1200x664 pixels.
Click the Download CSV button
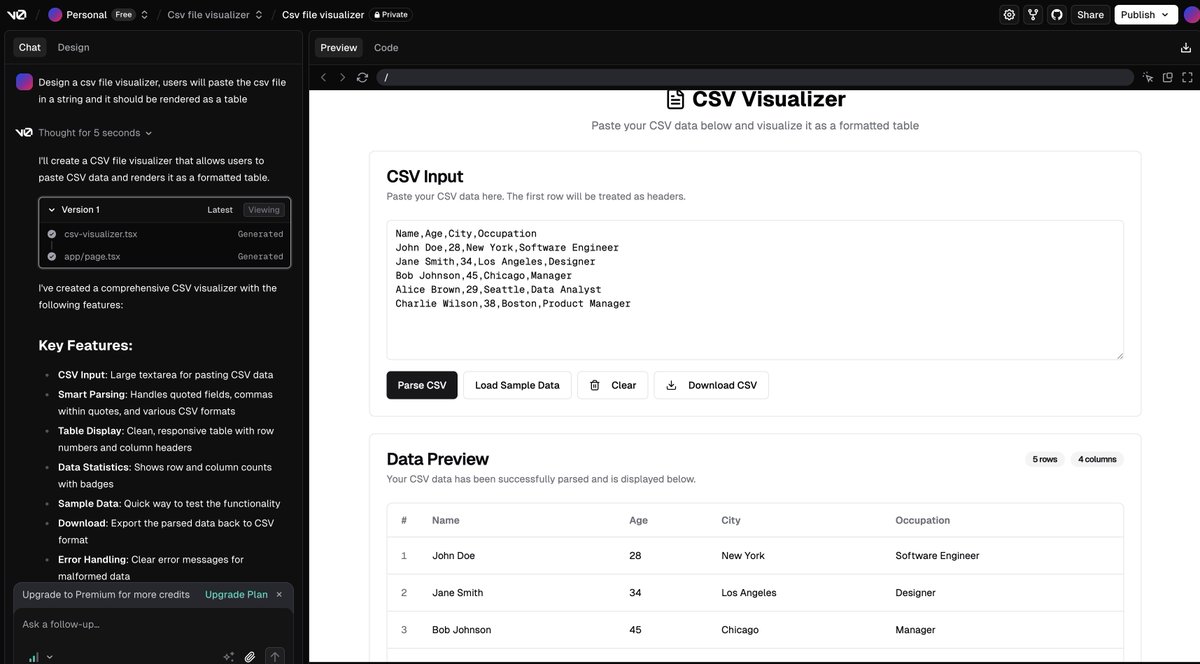click(711, 385)
